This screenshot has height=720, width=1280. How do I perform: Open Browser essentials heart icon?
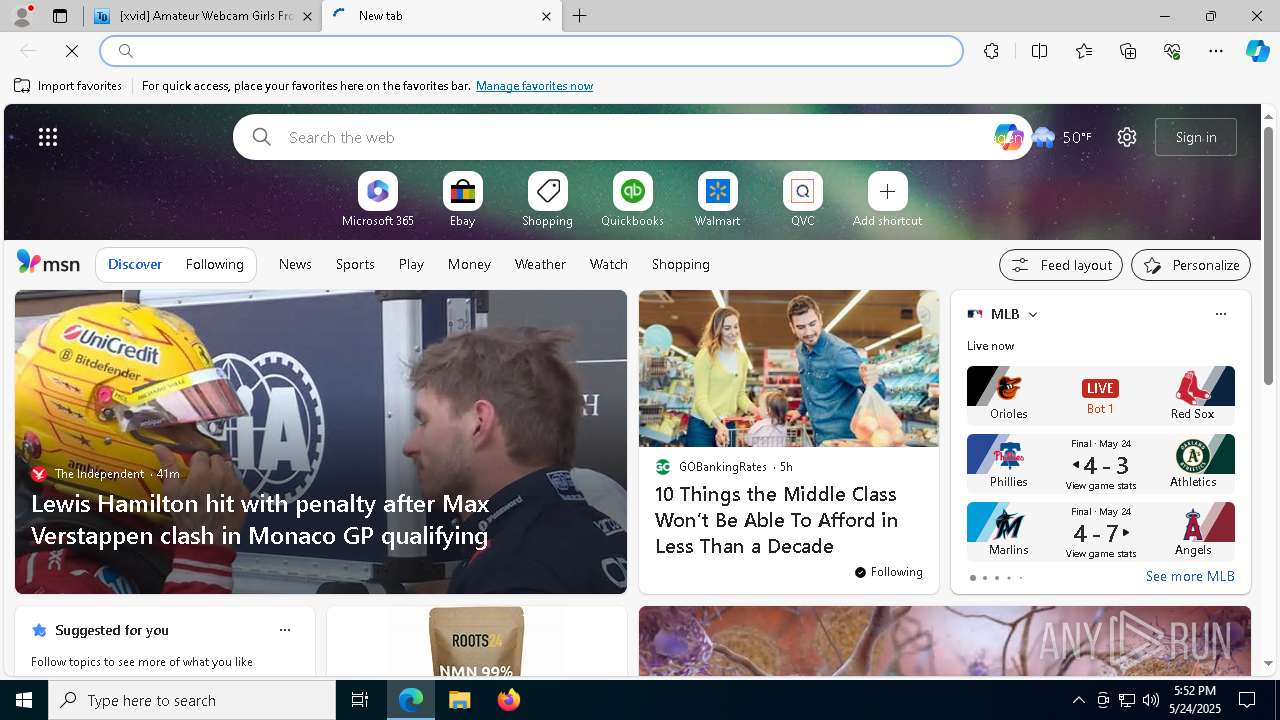coord(1172,51)
